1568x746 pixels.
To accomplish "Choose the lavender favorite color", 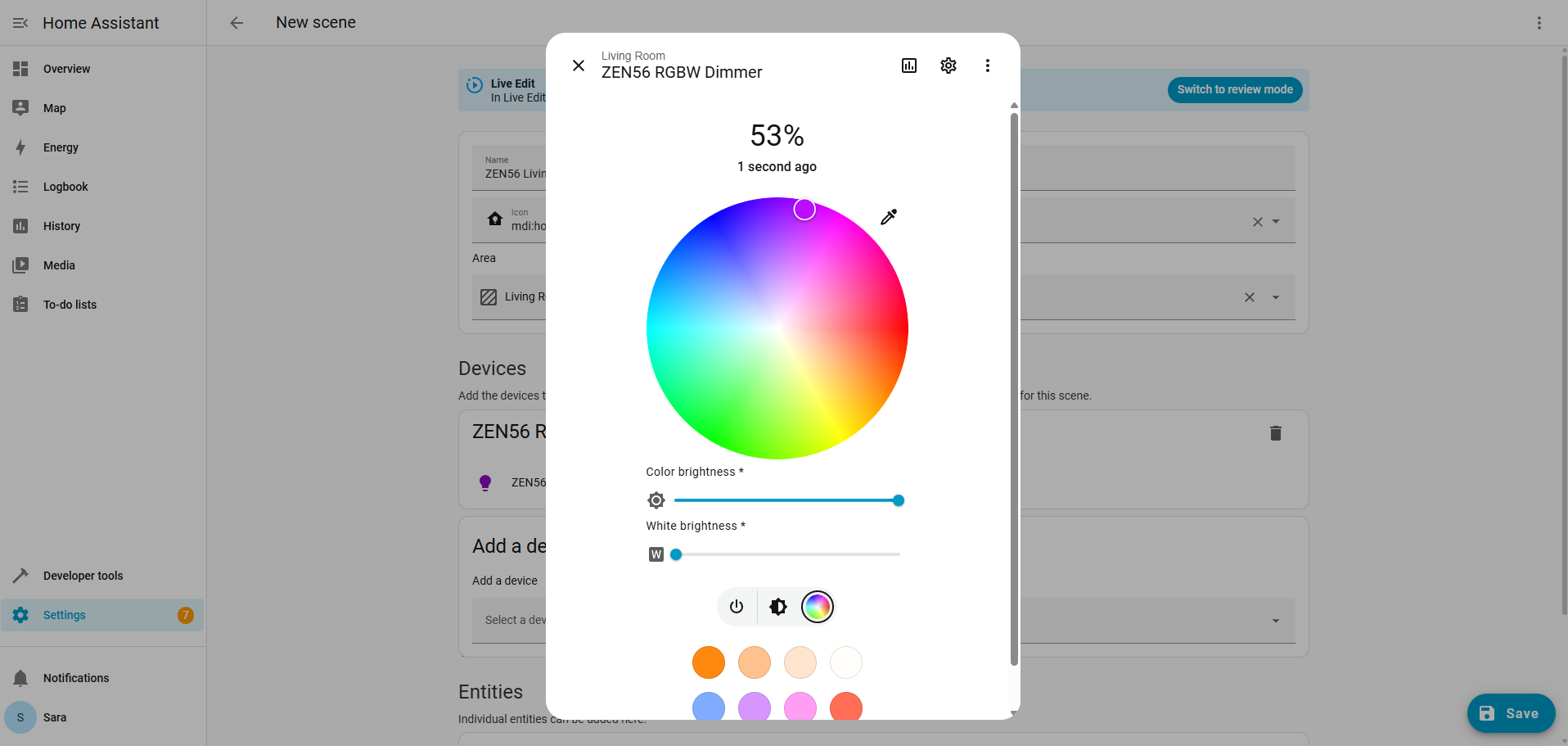I will [755, 706].
